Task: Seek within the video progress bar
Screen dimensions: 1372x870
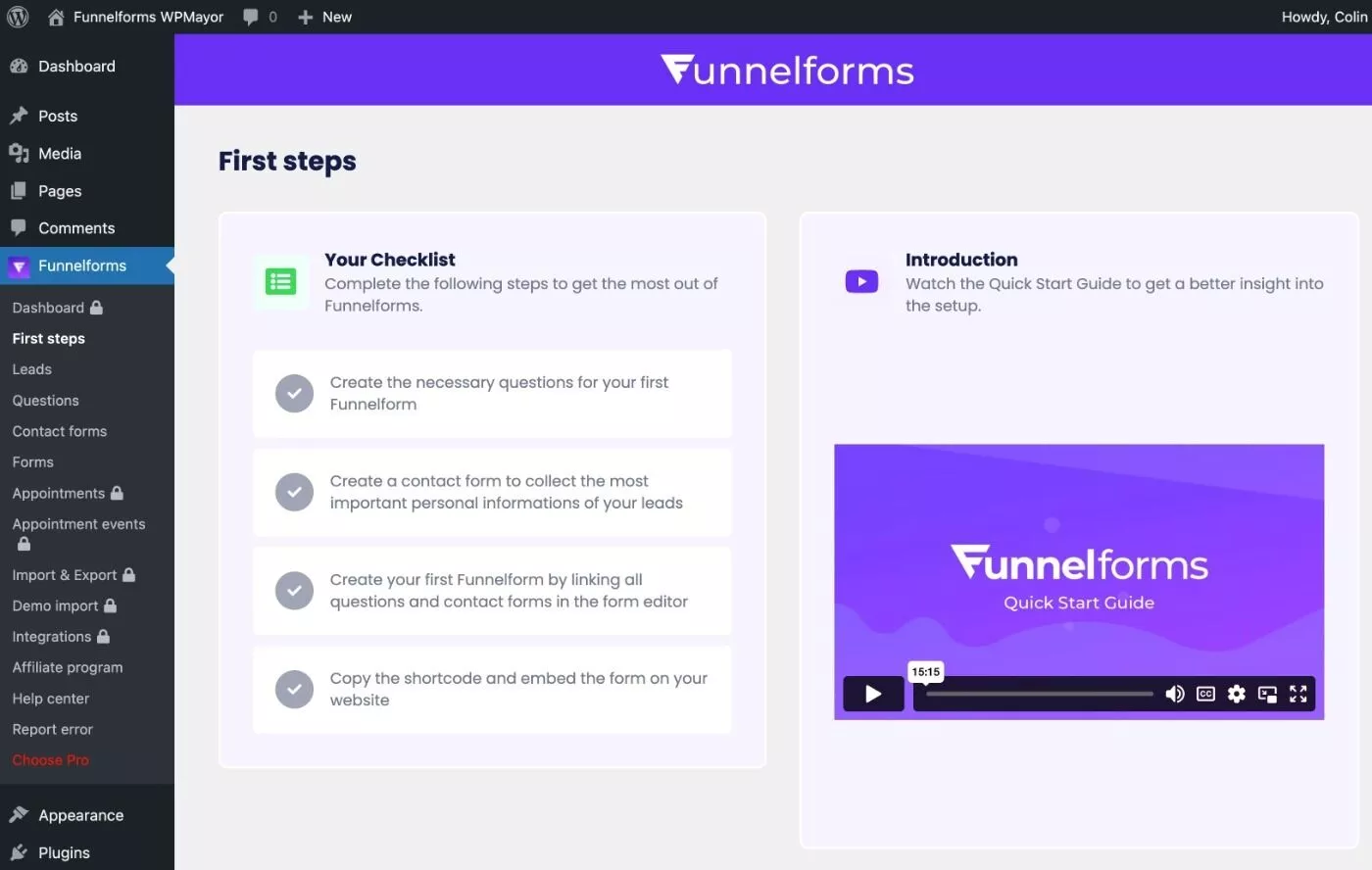Action: point(1039,694)
